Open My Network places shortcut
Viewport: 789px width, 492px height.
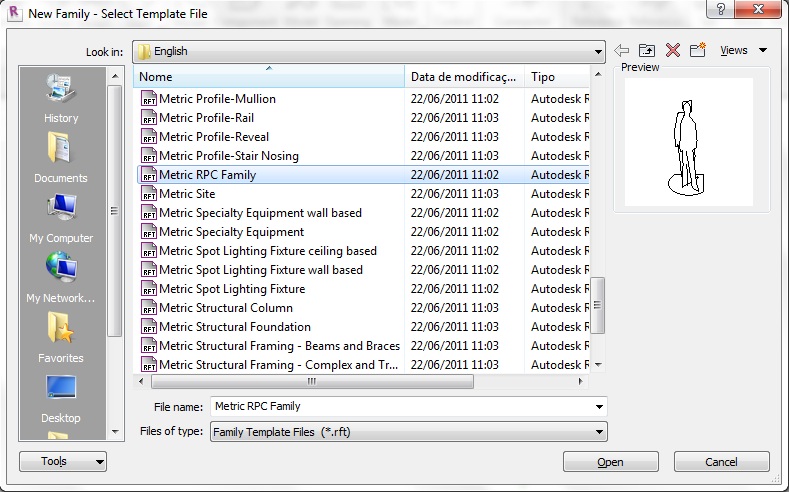(61, 278)
